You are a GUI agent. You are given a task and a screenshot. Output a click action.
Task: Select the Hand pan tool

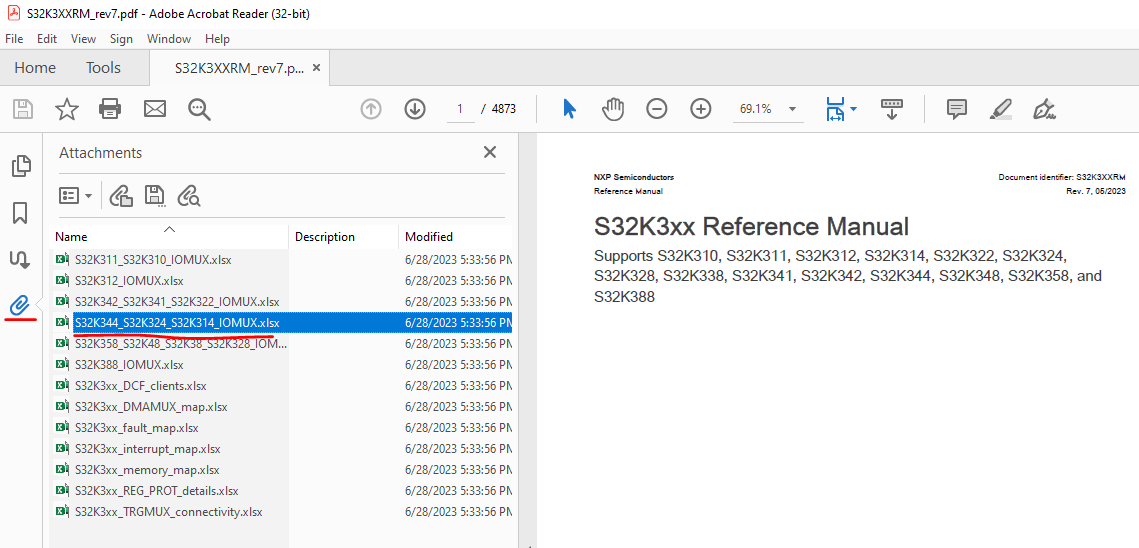(612, 109)
